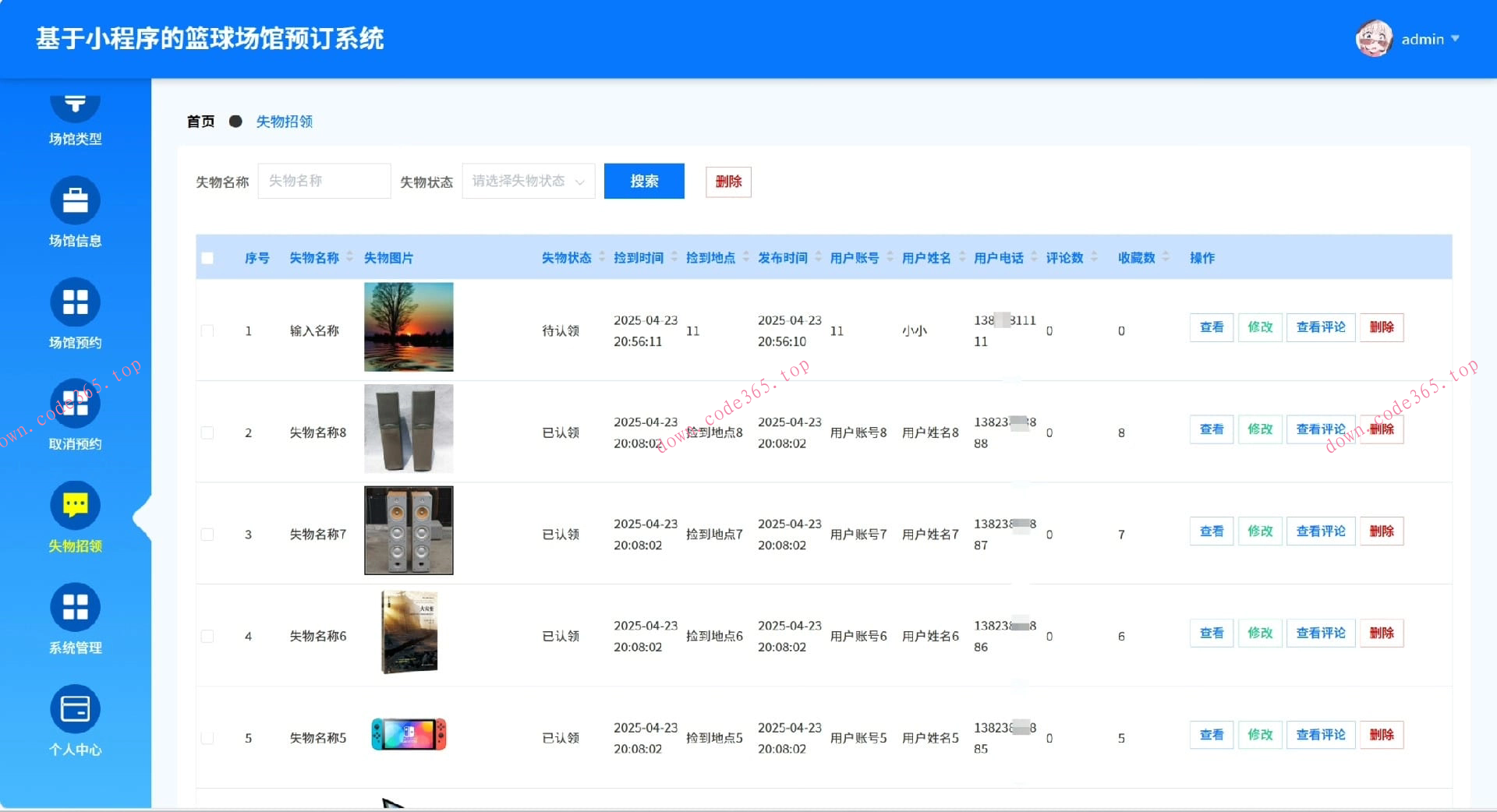
Task: Navigate to 首页 breadcrumb
Action: pos(200,122)
